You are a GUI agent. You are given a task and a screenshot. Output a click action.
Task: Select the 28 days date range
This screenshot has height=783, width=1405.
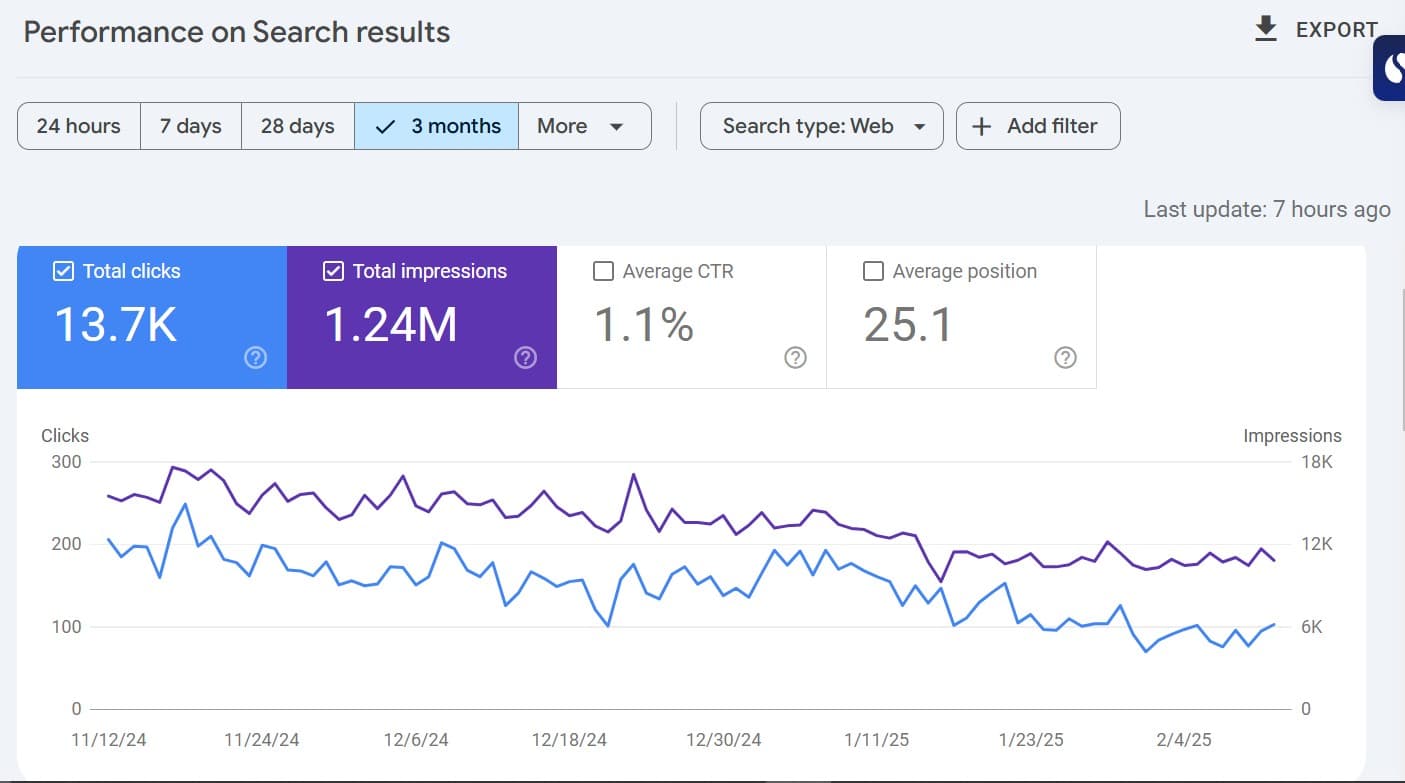(298, 126)
